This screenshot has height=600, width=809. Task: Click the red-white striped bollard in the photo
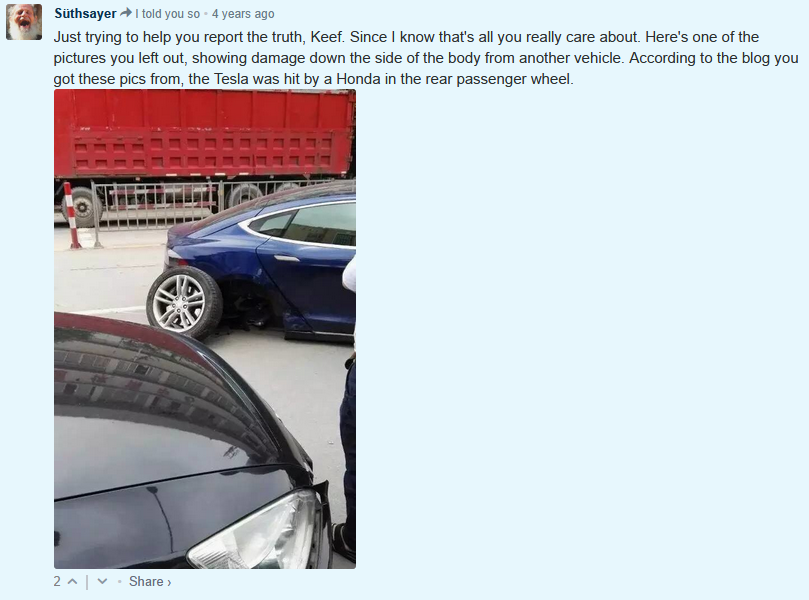72,215
